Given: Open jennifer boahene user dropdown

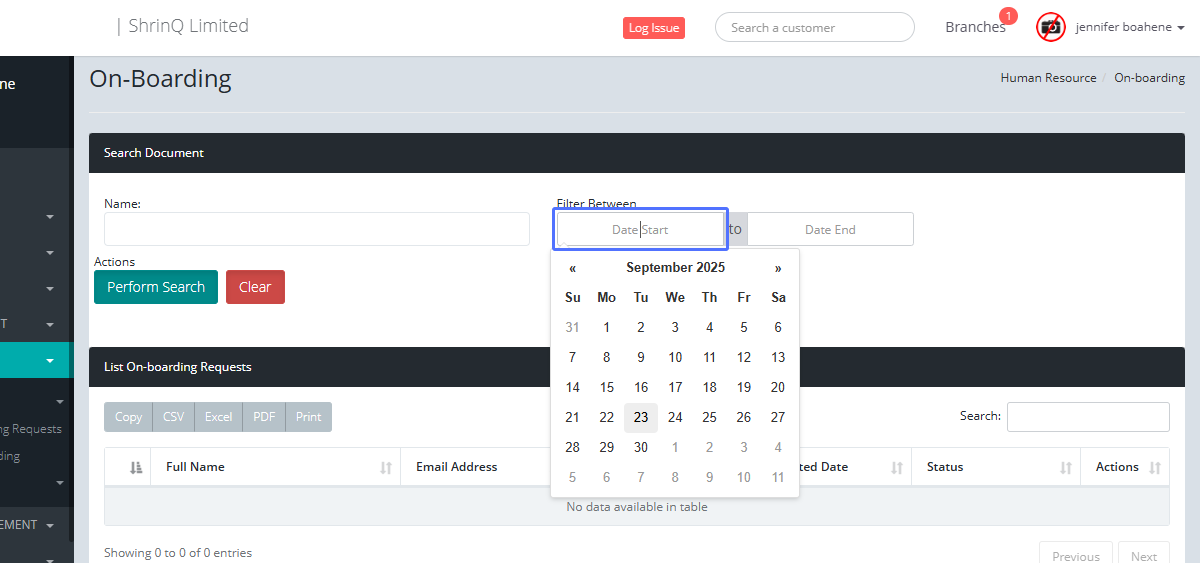Looking at the screenshot, I should (1130, 27).
